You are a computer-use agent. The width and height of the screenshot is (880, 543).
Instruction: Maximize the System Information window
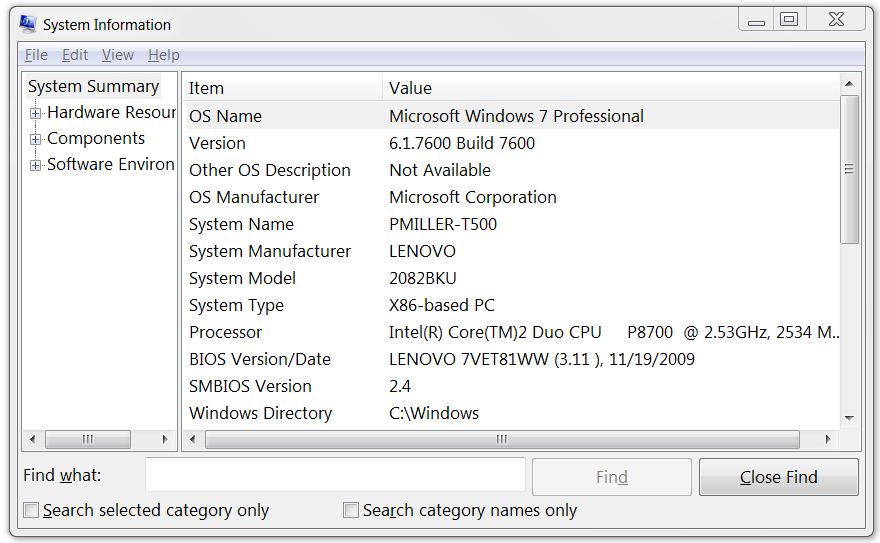[789, 19]
